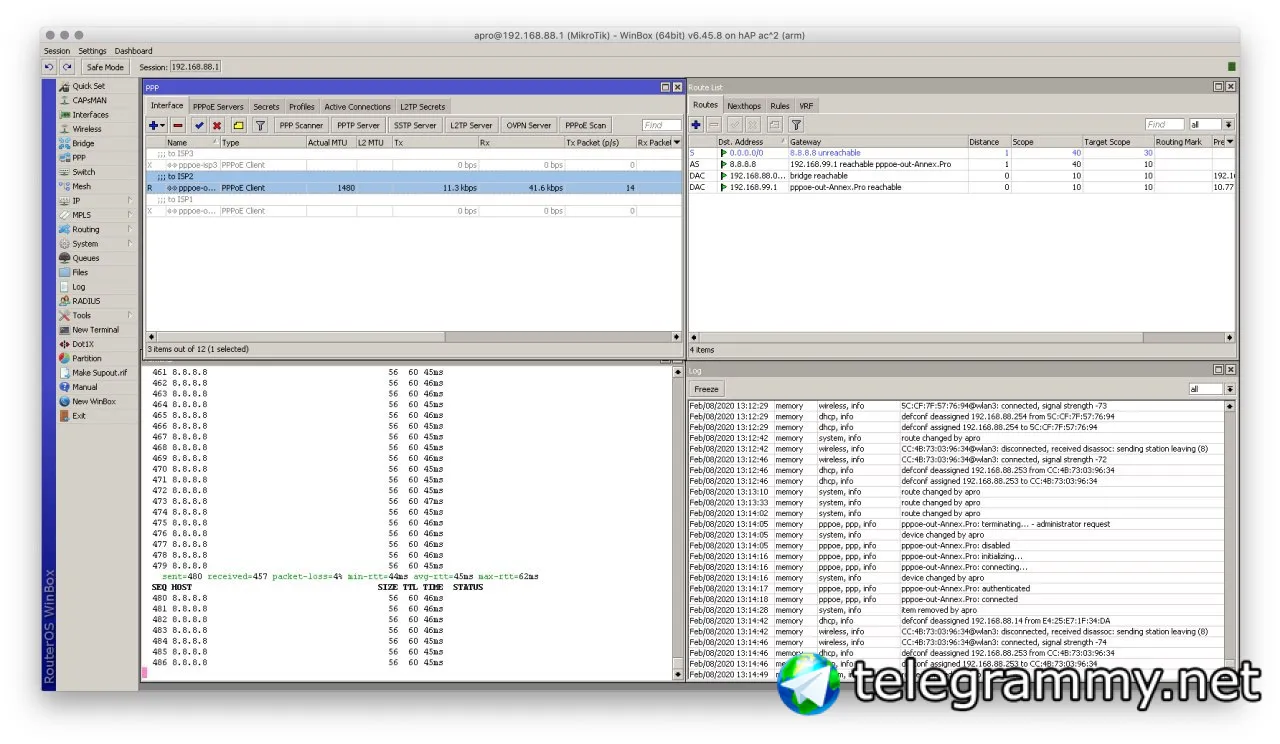The image size is (1280, 744).
Task: Switch to the Profiles tab in PPP
Action: point(302,107)
